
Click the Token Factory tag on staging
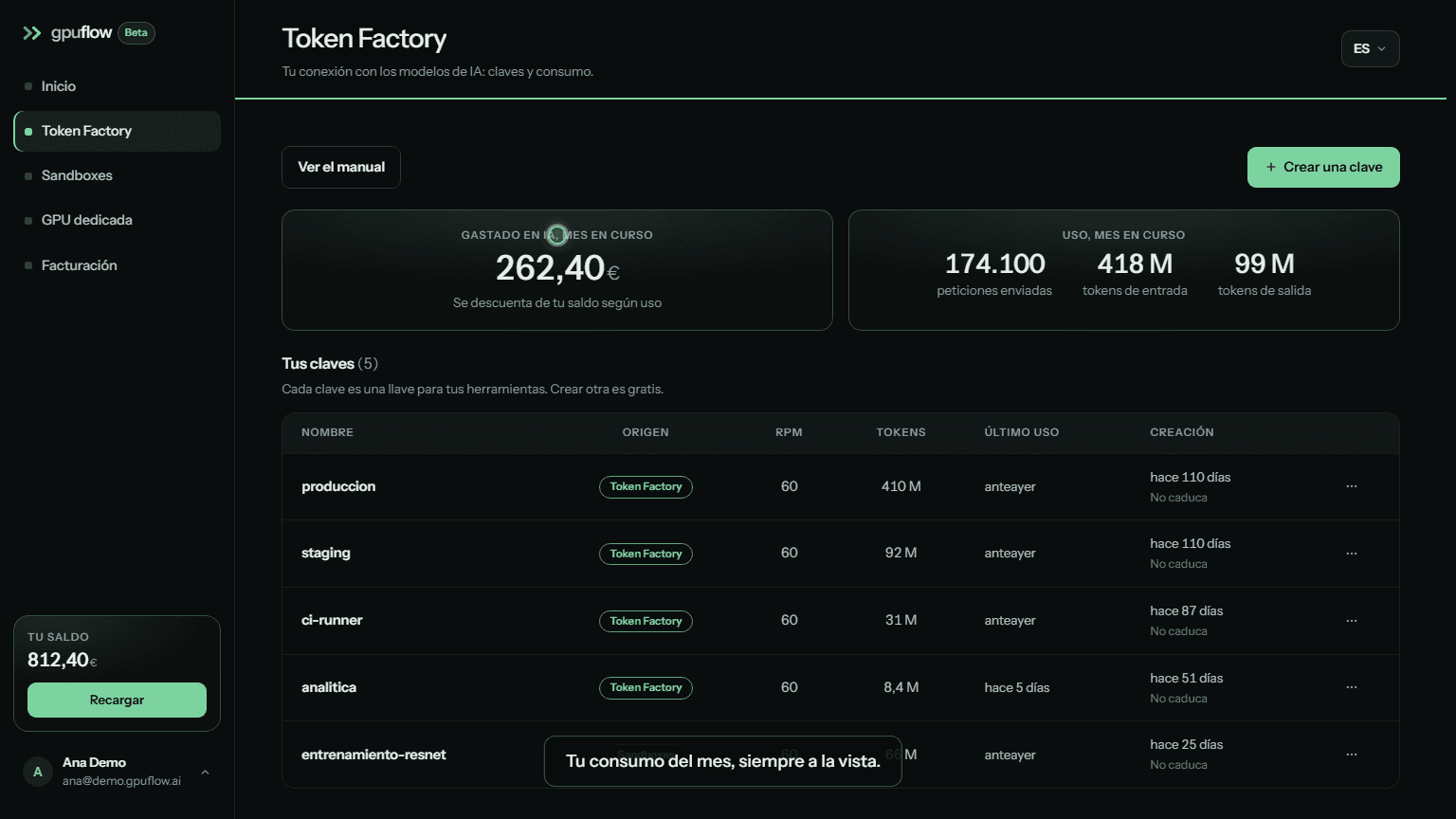(646, 554)
